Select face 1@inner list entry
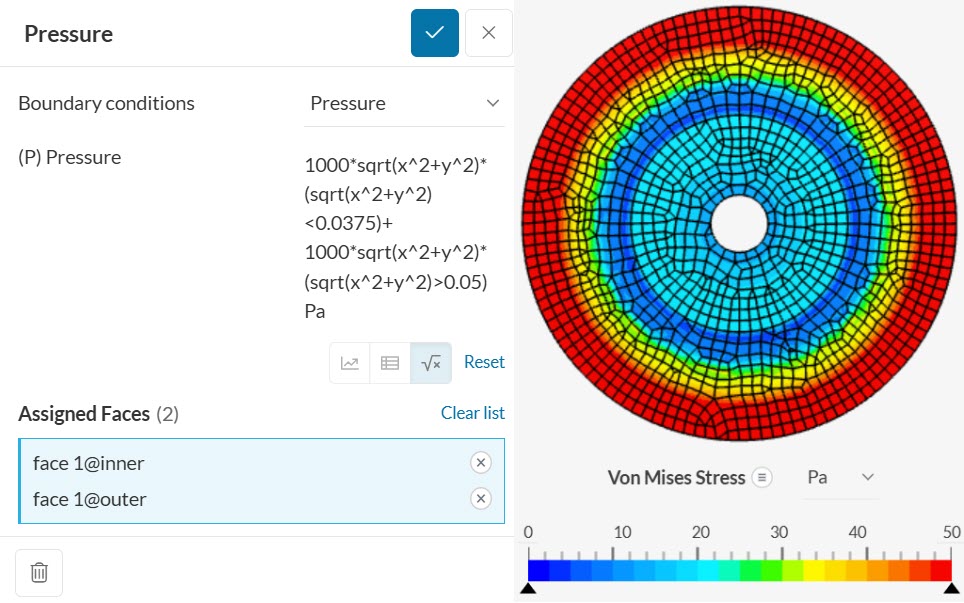 click(x=88, y=463)
